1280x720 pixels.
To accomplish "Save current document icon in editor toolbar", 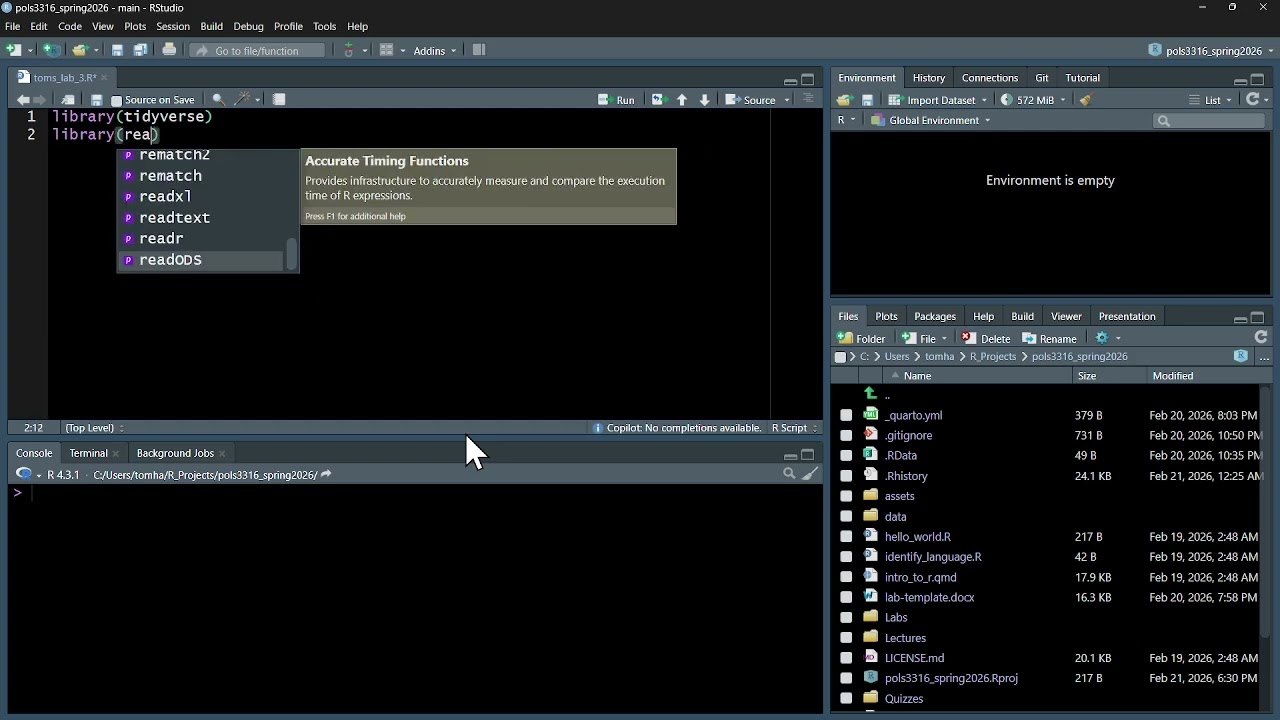I will coord(97,100).
